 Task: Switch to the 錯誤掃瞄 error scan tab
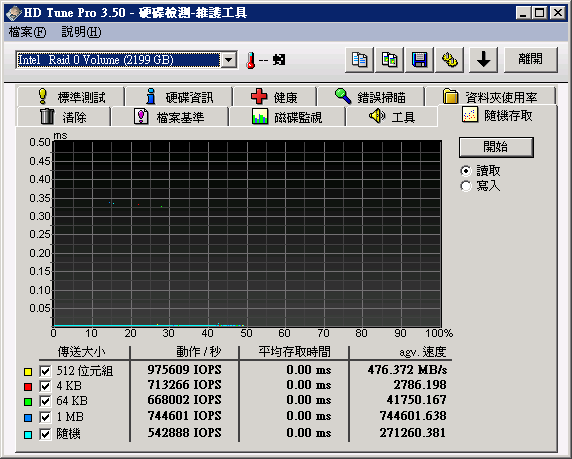click(371, 97)
